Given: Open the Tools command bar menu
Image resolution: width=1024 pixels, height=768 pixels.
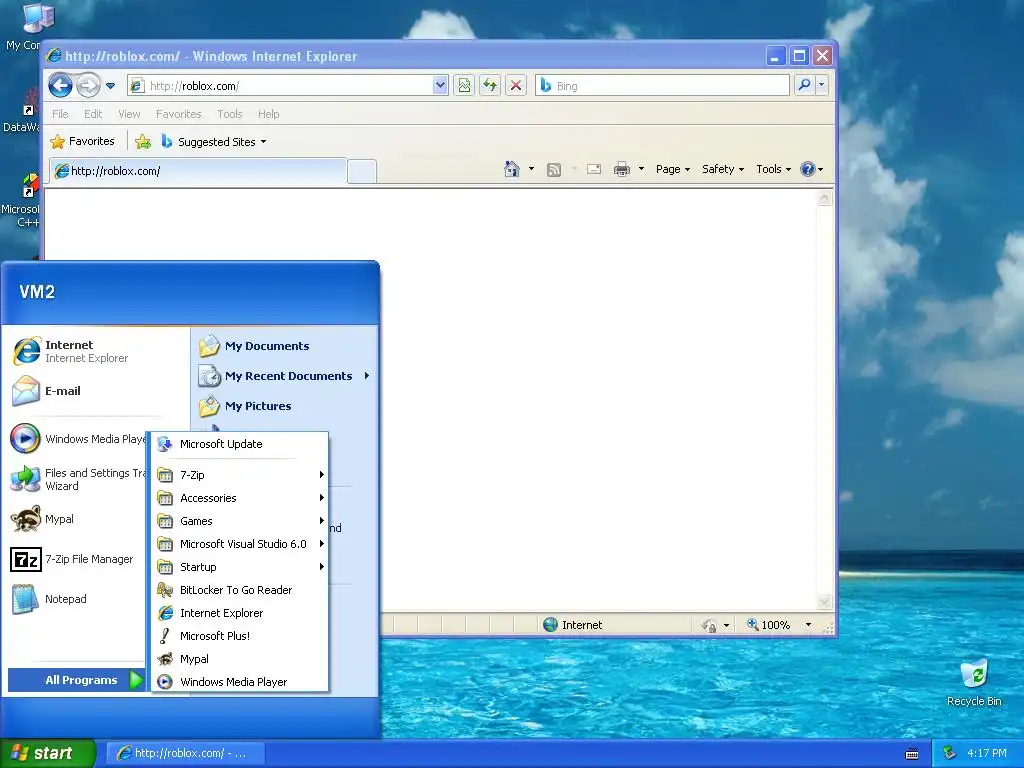Looking at the screenshot, I should [x=773, y=169].
